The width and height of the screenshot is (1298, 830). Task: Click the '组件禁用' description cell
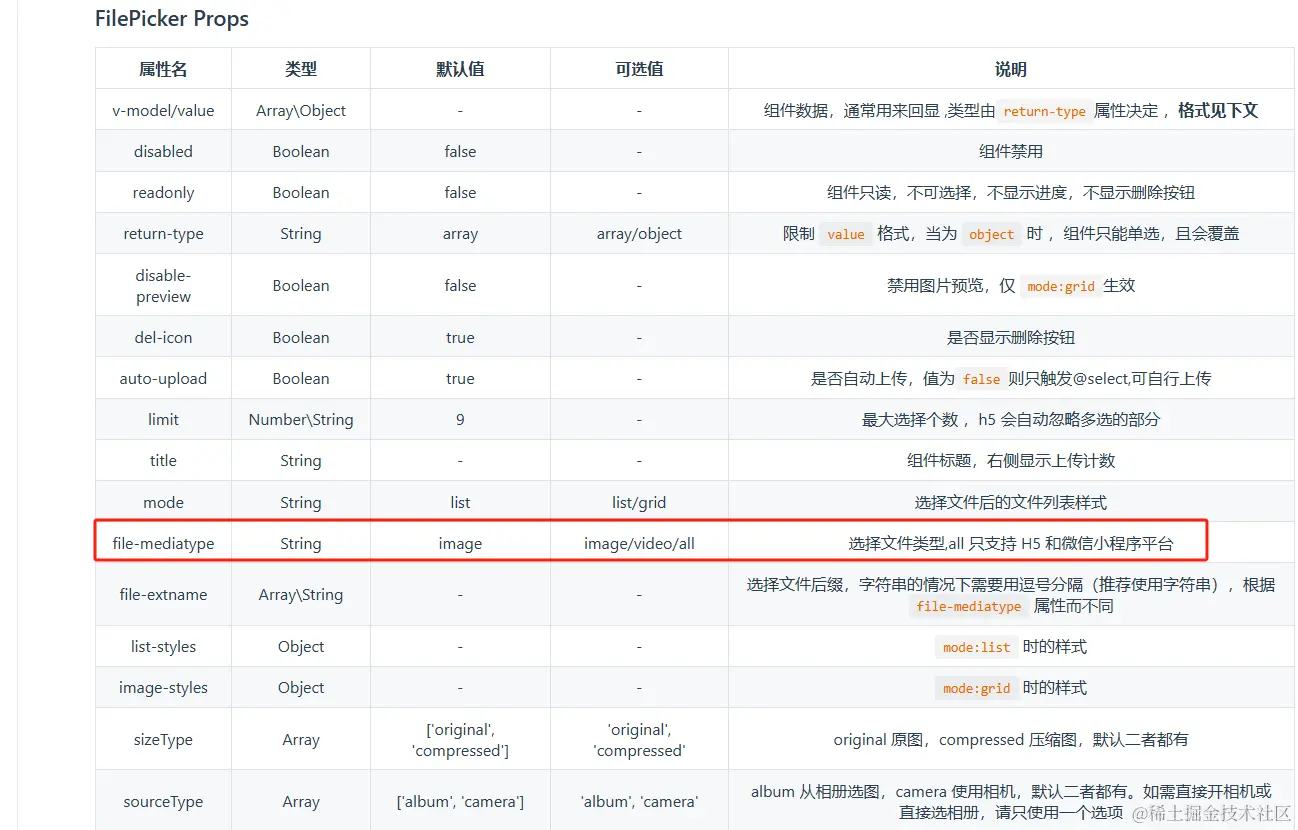pos(1011,151)
